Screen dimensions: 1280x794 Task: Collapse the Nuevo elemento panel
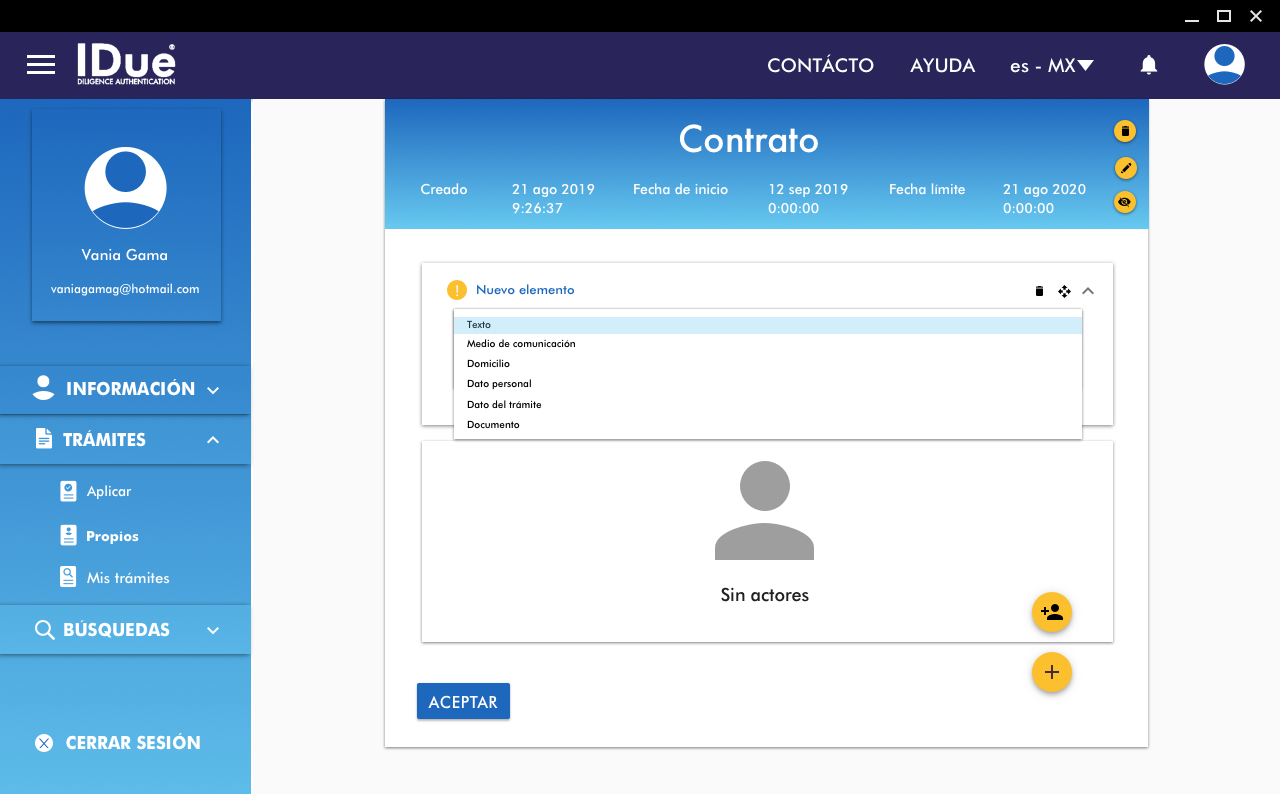coord(1089,291)
